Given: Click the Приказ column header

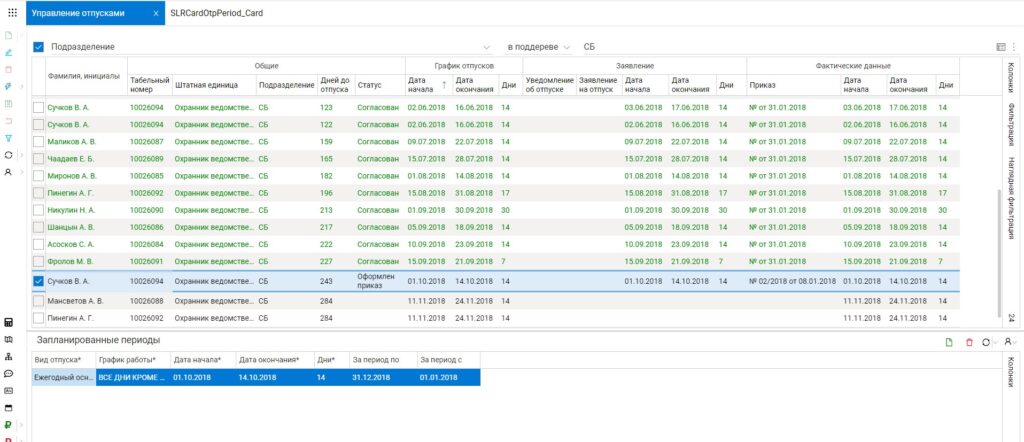Looking at the screenshot, I should (x=793, y=85).
